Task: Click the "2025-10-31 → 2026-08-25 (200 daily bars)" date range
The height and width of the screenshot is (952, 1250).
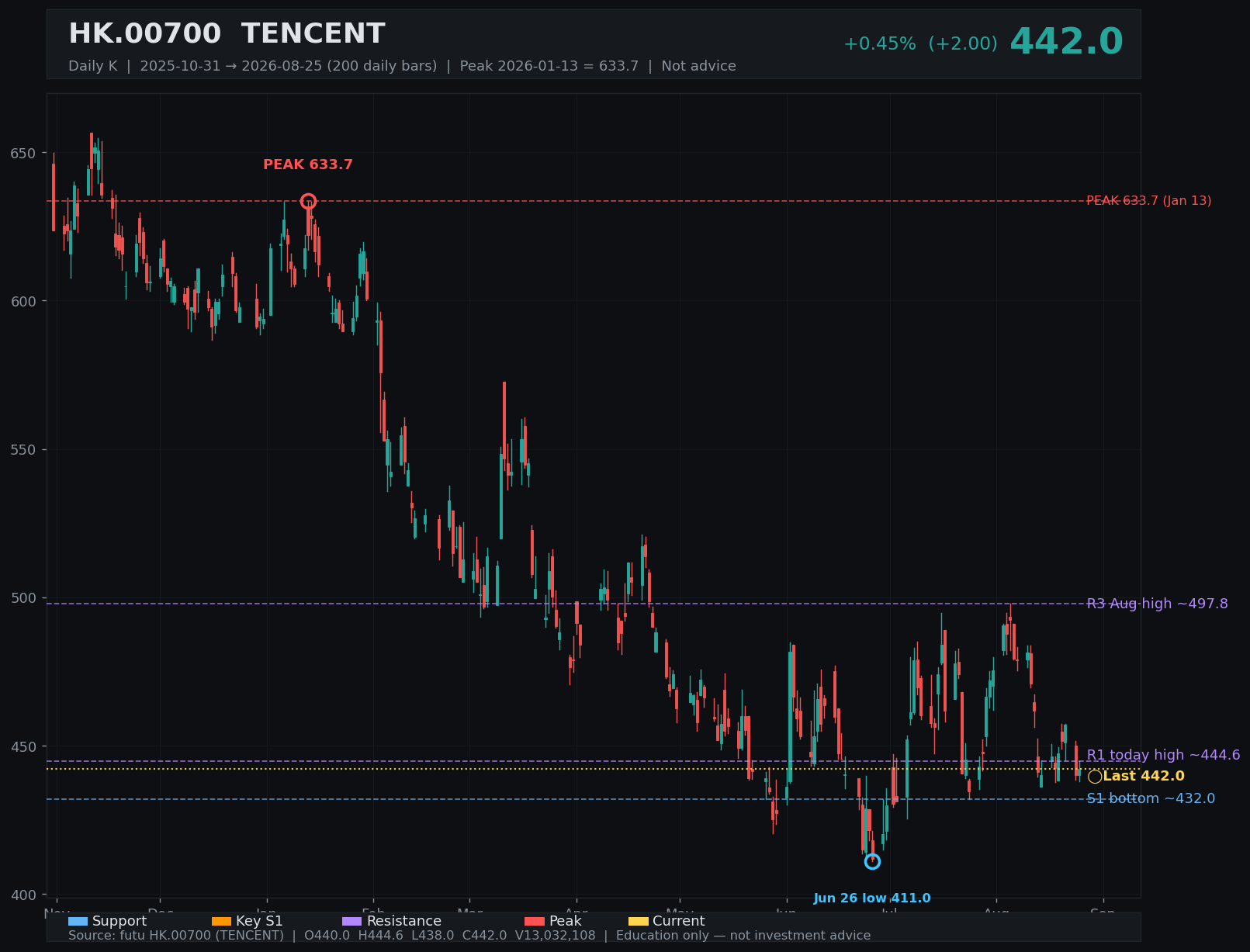Action: point(289,66)
